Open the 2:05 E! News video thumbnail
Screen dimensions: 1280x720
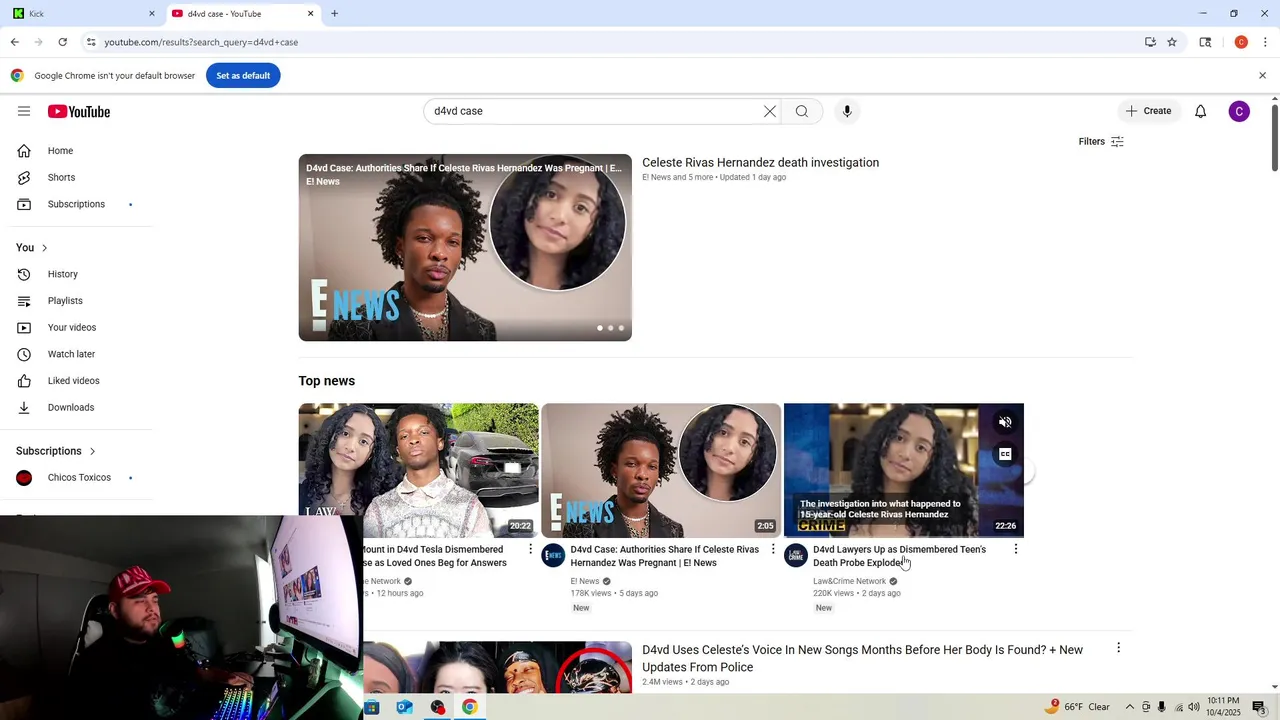tap(661, 470)
